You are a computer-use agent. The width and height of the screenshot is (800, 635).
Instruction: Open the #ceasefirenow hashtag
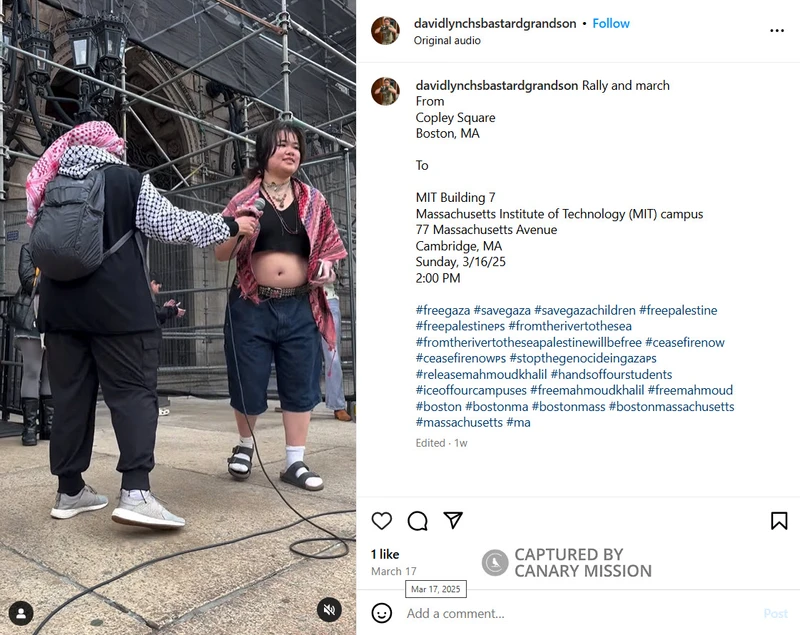point(684,342)
